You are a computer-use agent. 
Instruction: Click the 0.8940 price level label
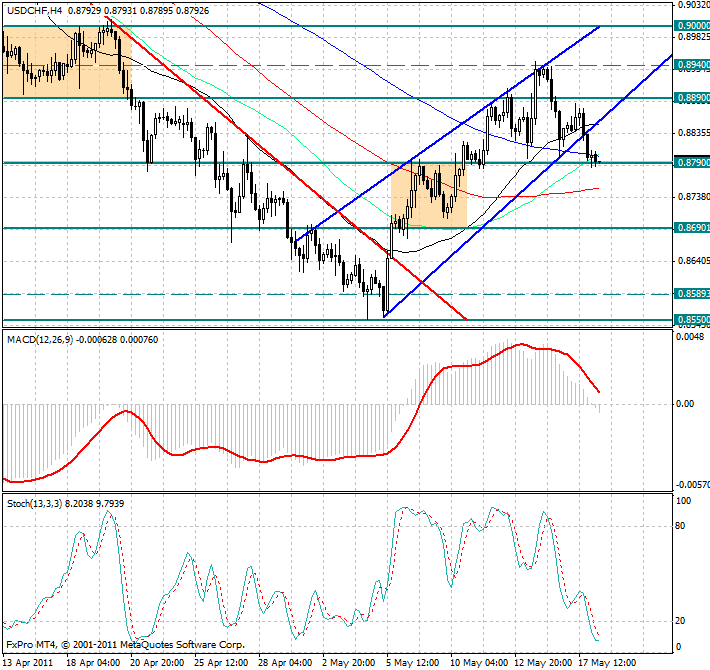pos(692,65)
